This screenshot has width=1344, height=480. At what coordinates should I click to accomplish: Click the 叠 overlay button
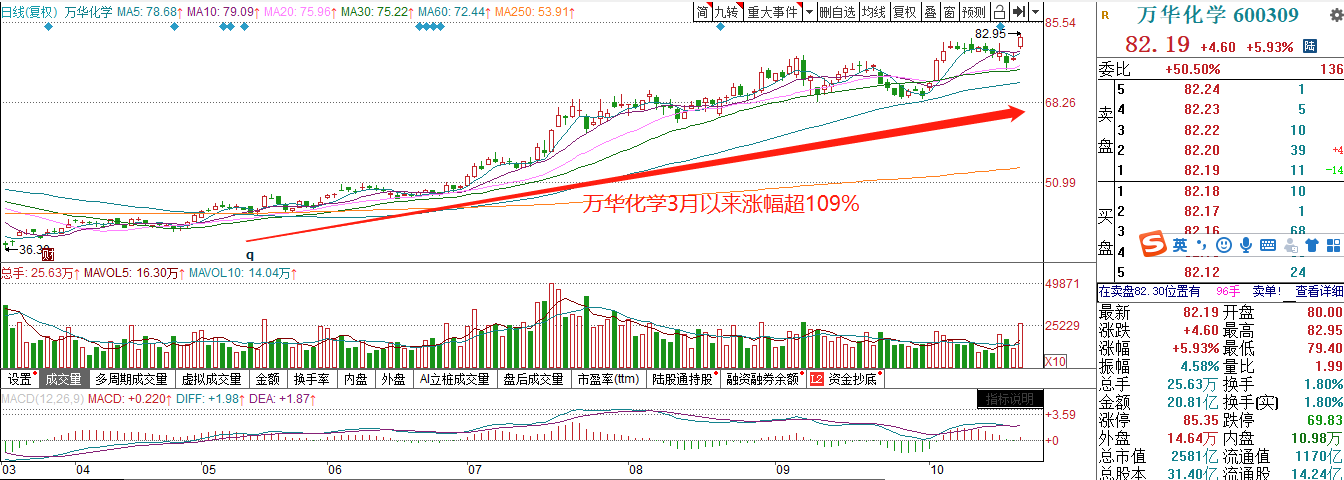pyautogui.click(x=930, y=12)
